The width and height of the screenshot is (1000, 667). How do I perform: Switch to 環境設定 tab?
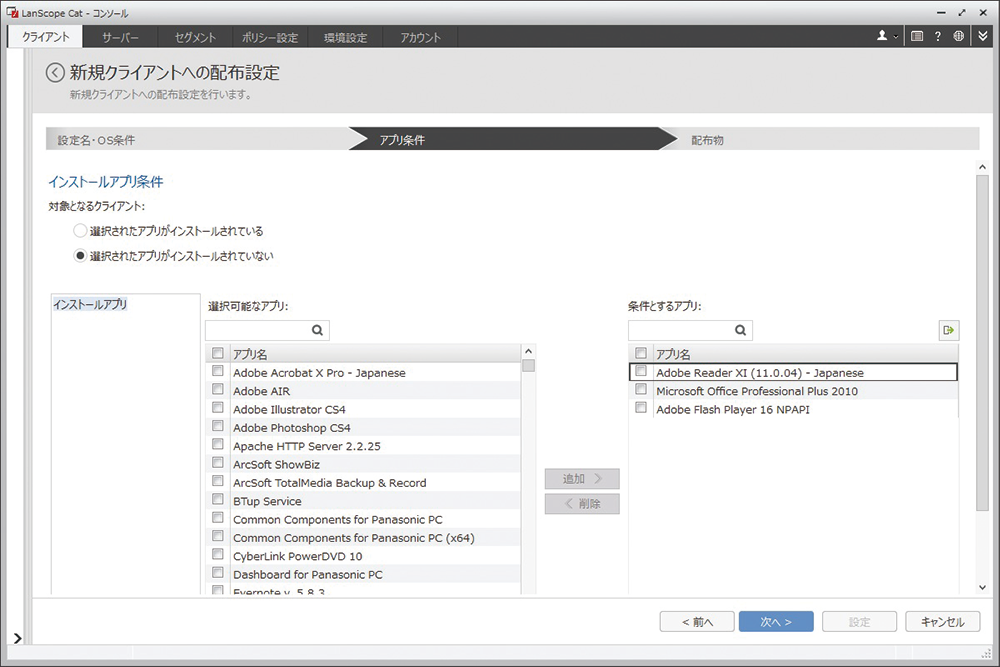(x=345, y=37)
